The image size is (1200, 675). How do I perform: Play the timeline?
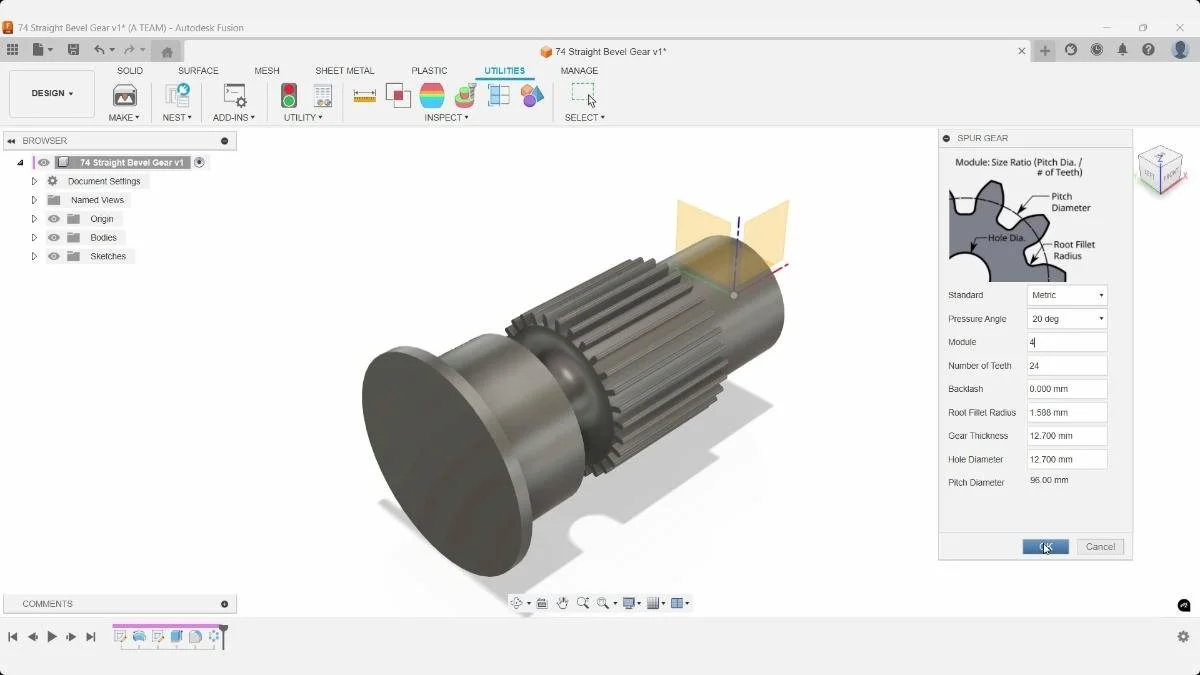pos(52,637)
